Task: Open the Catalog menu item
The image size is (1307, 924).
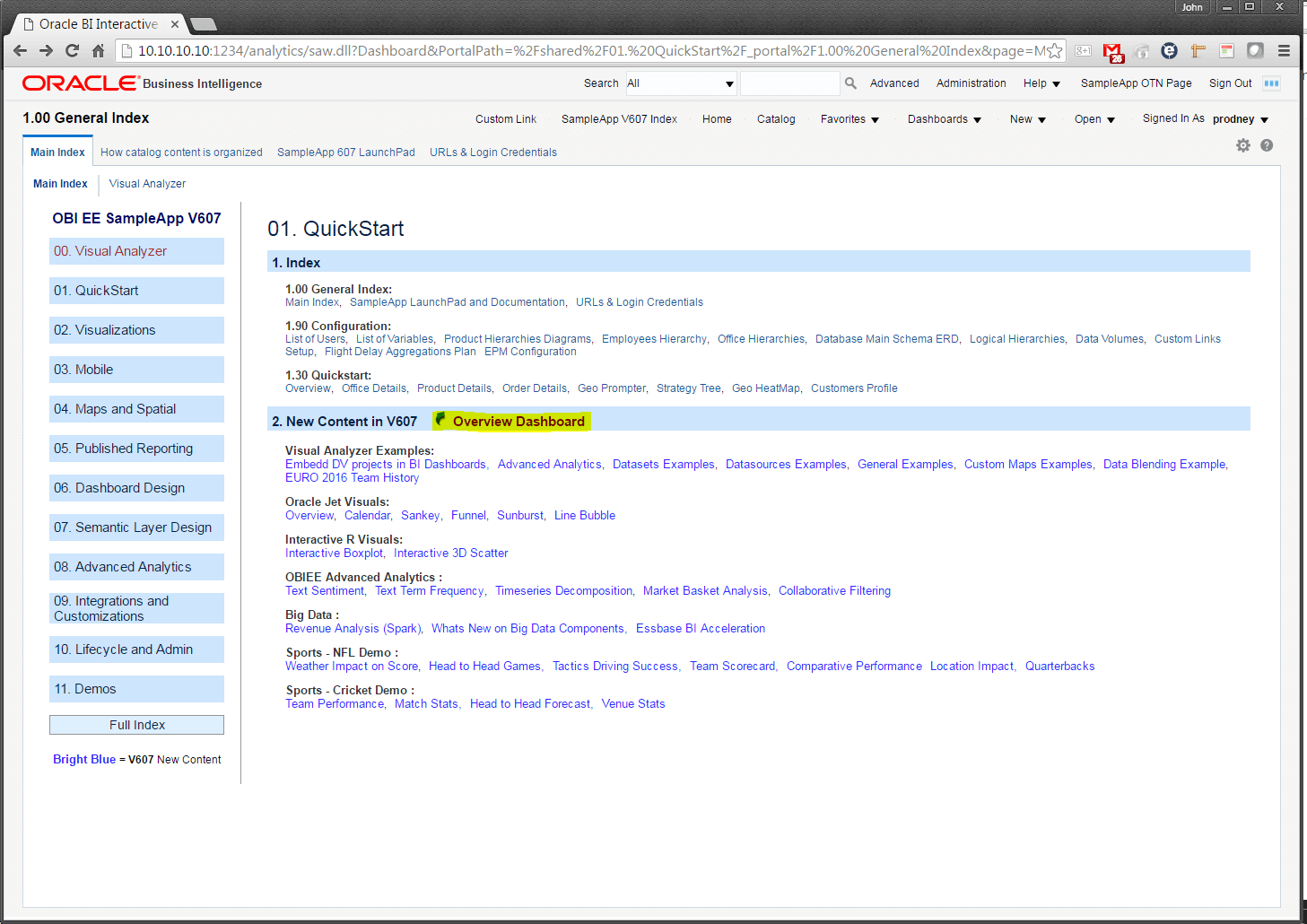Action: pyautogui.click(x=776, y=119)
